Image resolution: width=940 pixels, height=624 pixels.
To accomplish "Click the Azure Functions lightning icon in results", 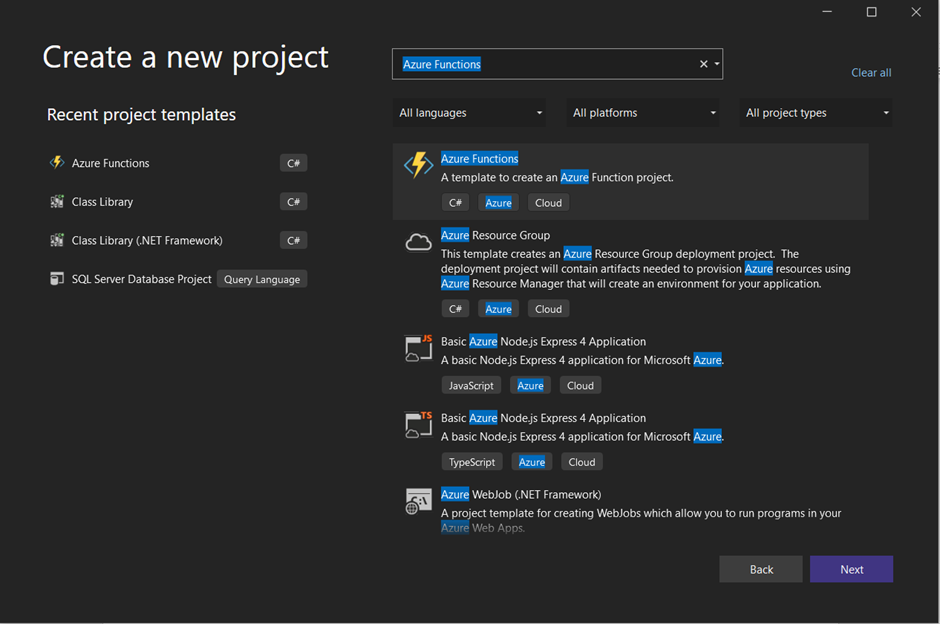I will [418, 164].
